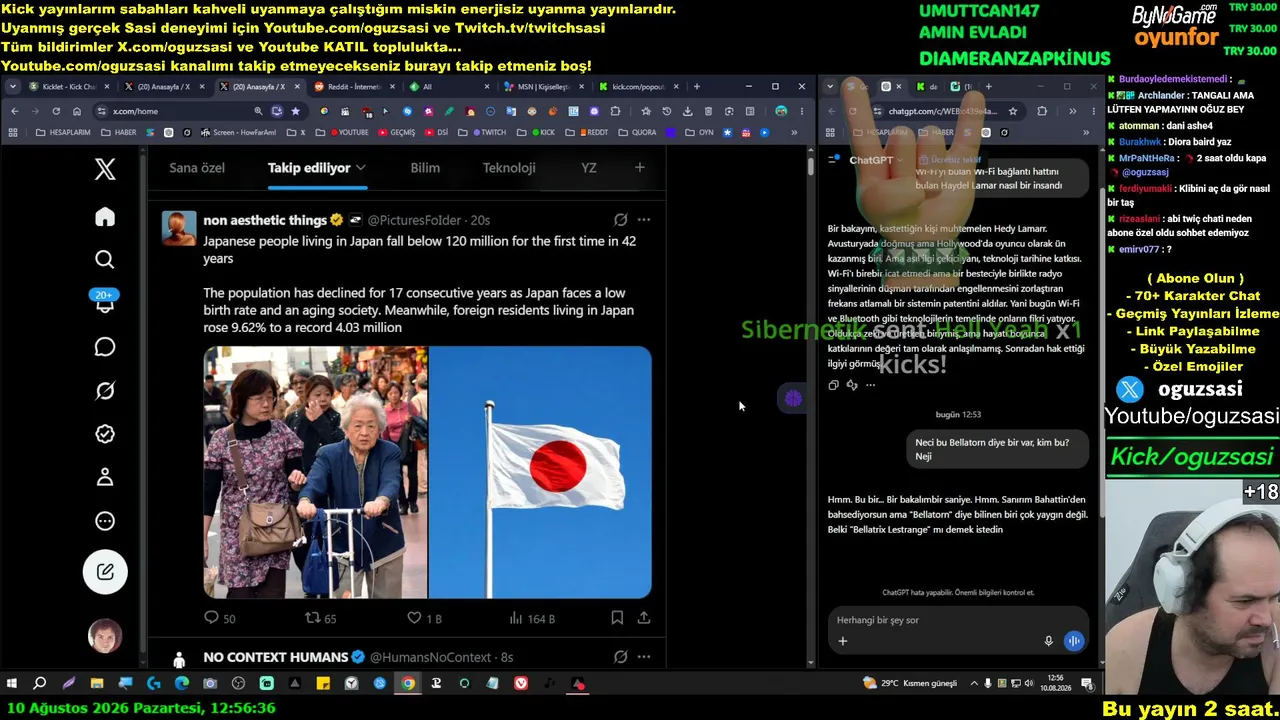Start ChatGPT voice mode with blue button
1280x720 pixels.
click(1073, 641)
